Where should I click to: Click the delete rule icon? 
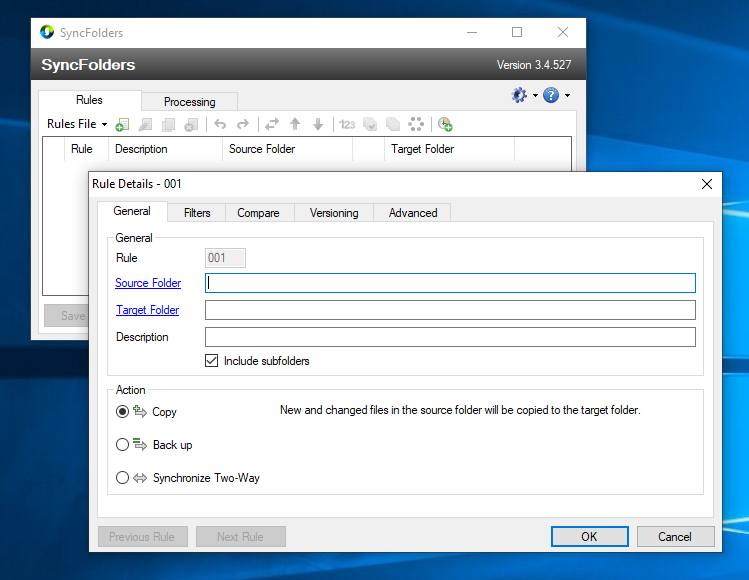click(191, 125)
